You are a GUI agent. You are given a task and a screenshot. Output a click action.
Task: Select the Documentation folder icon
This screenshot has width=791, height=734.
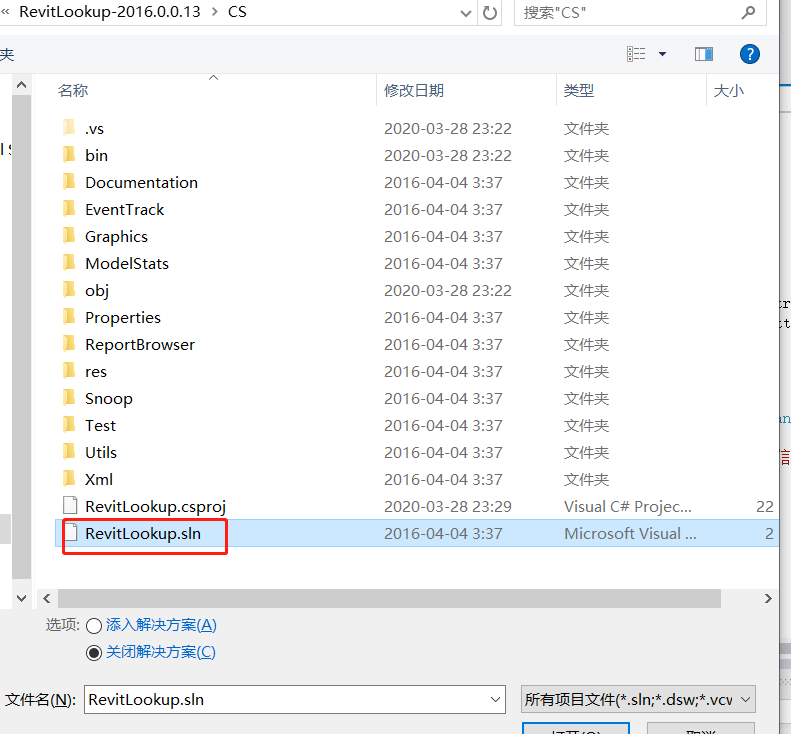pos(69,182)
